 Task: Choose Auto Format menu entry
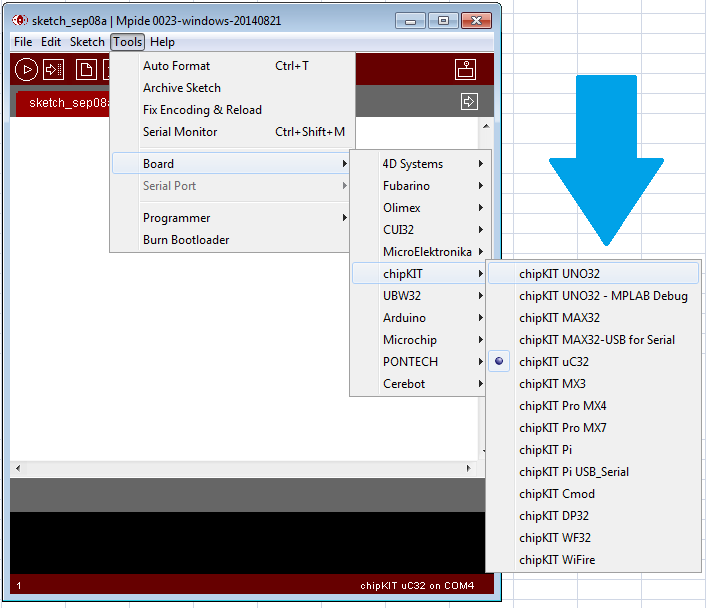click(230, 66)
